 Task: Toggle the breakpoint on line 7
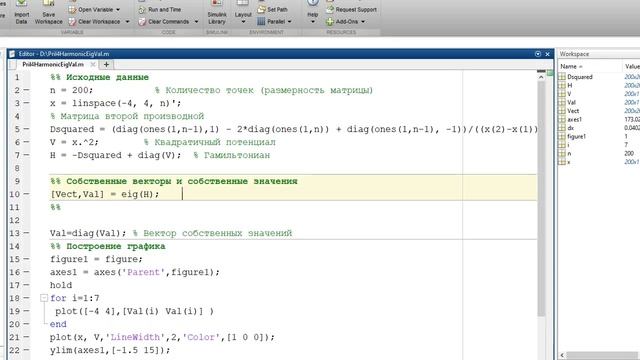coord(26,155)
